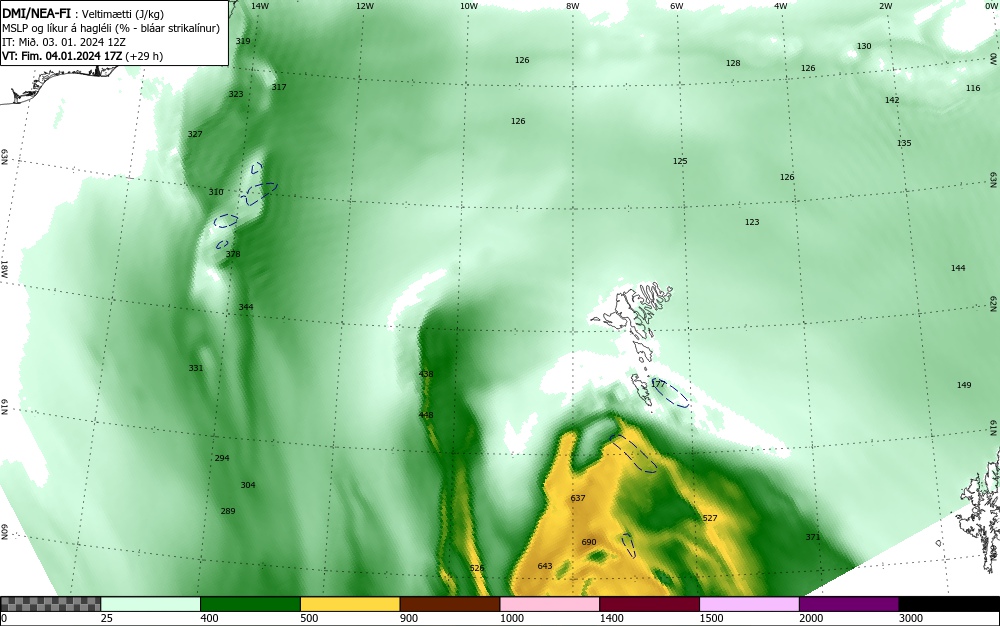
Task: Click the 4W longitude label
Action: tap(781, 6)
